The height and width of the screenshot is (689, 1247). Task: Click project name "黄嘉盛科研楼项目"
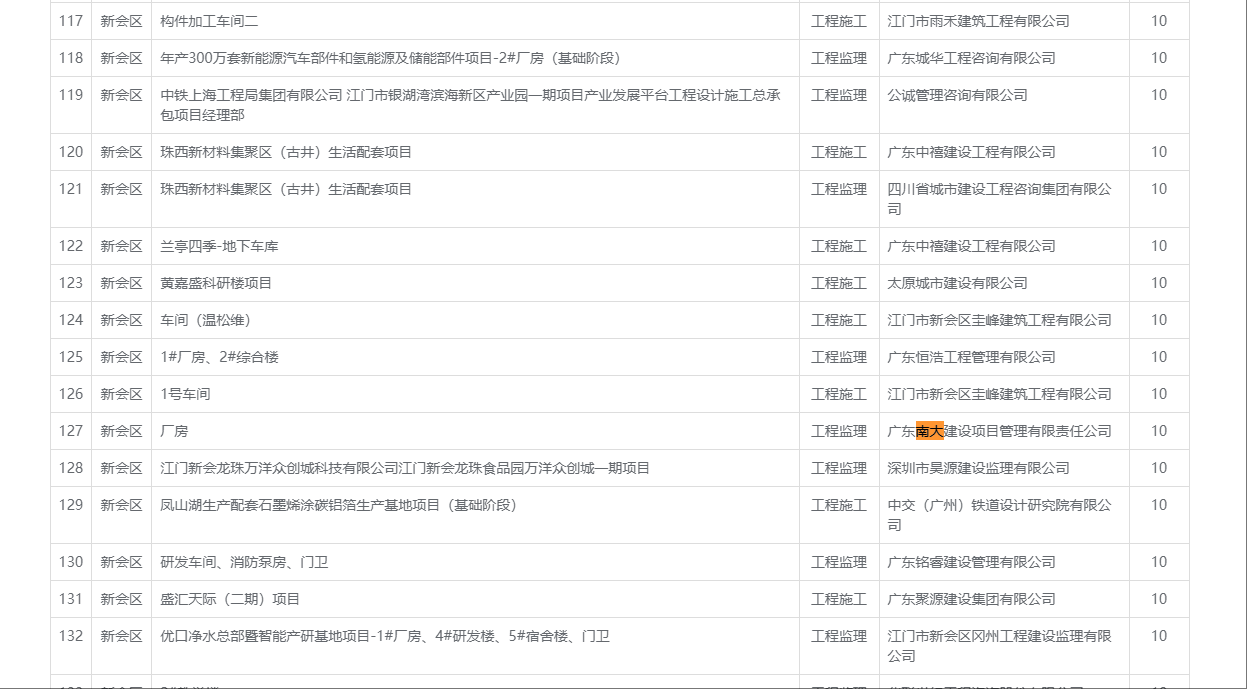(216, 283)
